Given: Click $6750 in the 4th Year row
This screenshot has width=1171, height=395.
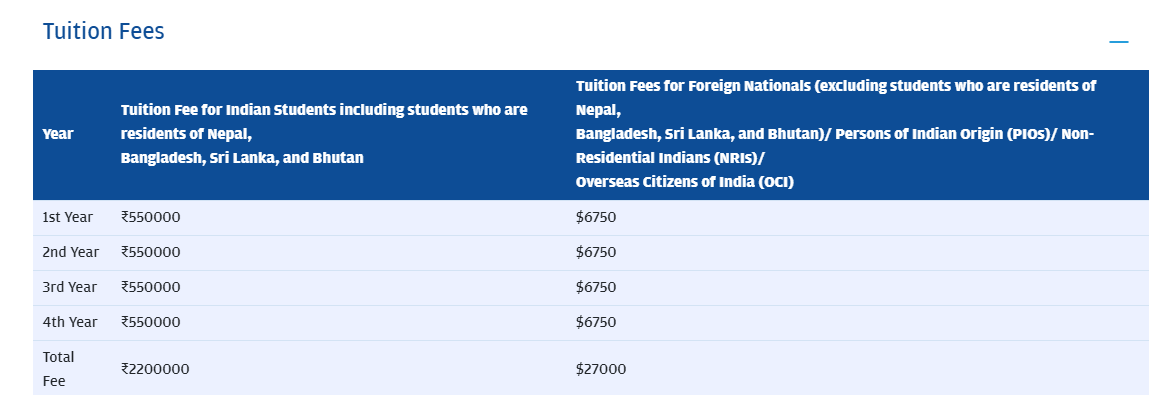Looking at the screenshot, I should (x=596, y=323).
